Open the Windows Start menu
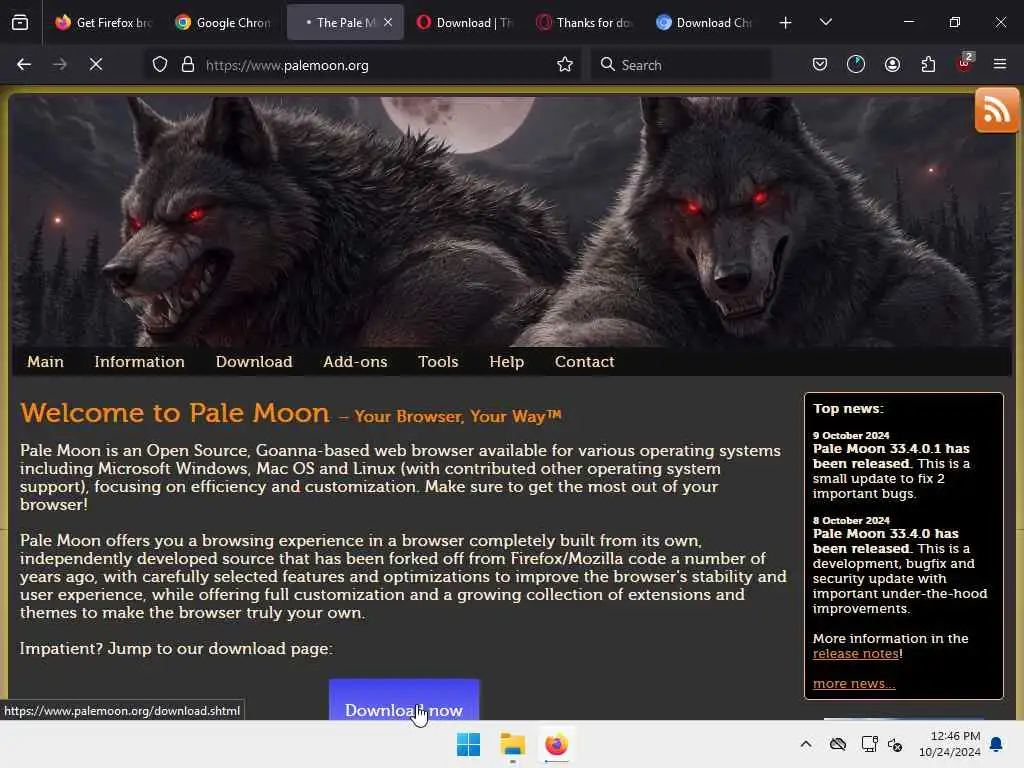This screenshot has width=1024, height=768. pos(468,744)
